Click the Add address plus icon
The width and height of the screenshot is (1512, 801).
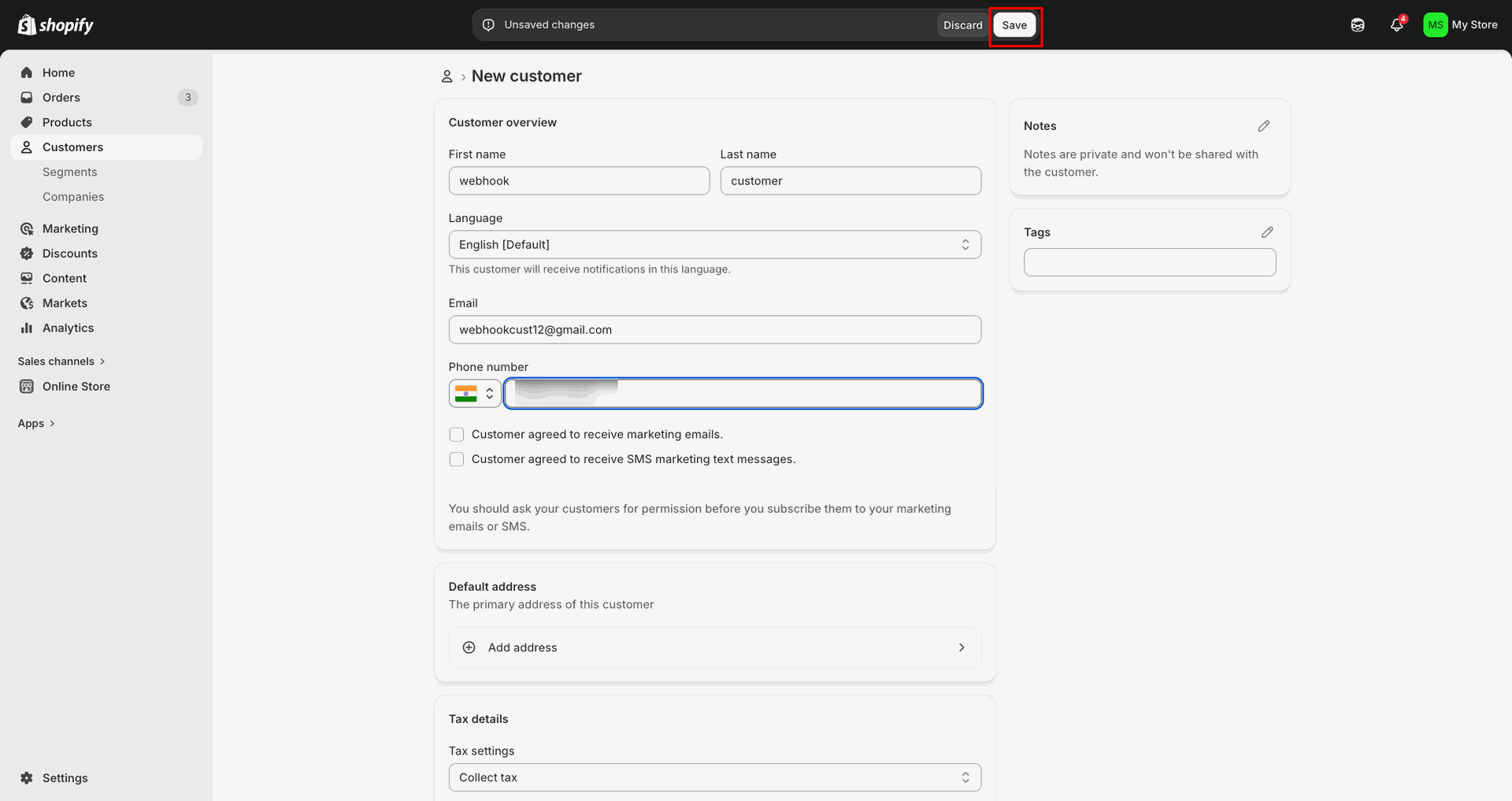tap(469, 647)
